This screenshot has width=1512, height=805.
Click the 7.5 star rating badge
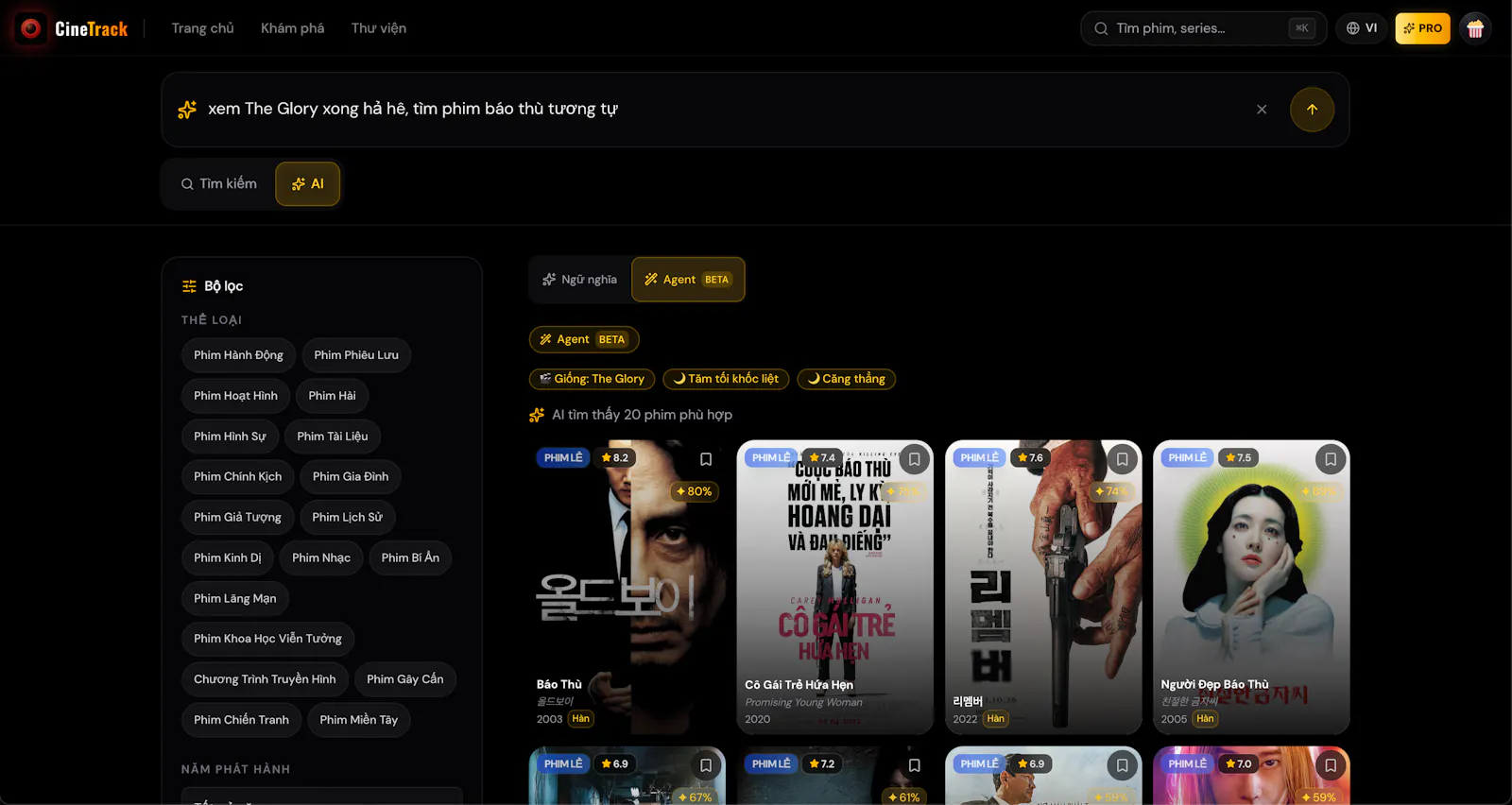tap(1238, 457)
